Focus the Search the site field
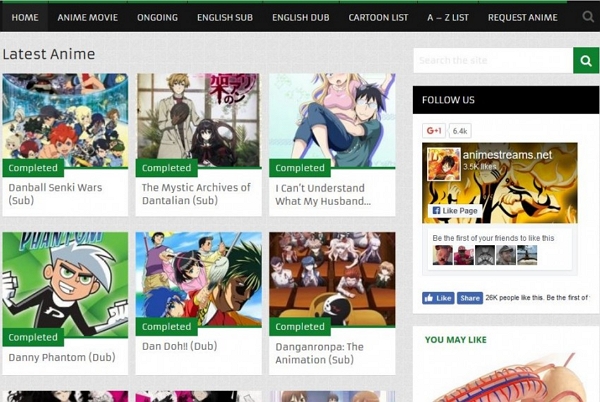This screenshot has width=600, height=402. tap(493, 60)
